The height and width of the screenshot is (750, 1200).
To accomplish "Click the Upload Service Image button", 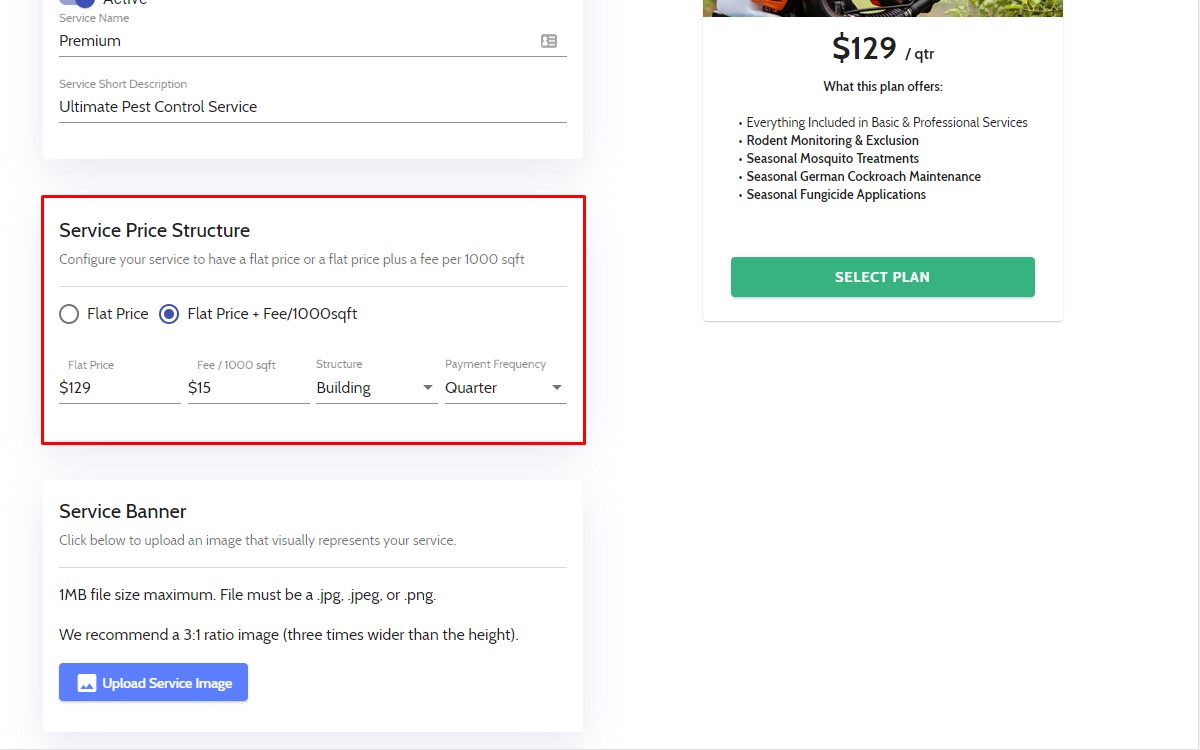I will pos(153,682).
